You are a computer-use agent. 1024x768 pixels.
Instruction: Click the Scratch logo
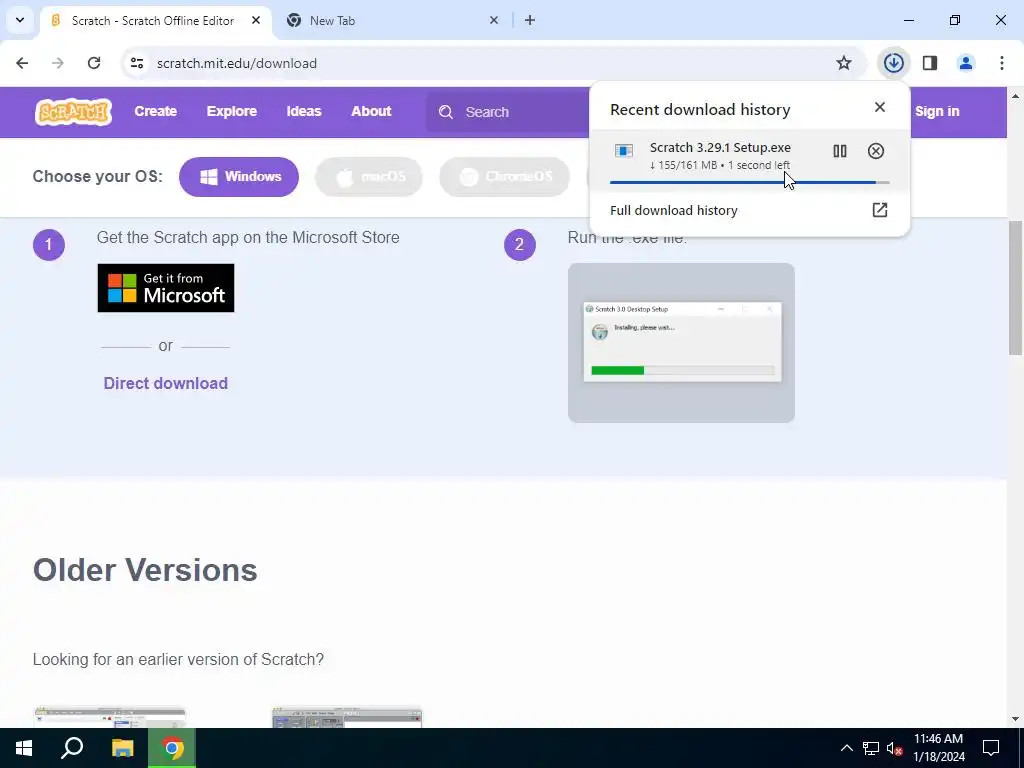[x=73, y=112]
